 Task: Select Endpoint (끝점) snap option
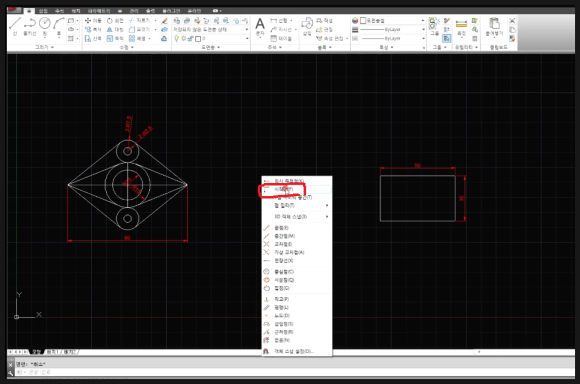point(297,228)
